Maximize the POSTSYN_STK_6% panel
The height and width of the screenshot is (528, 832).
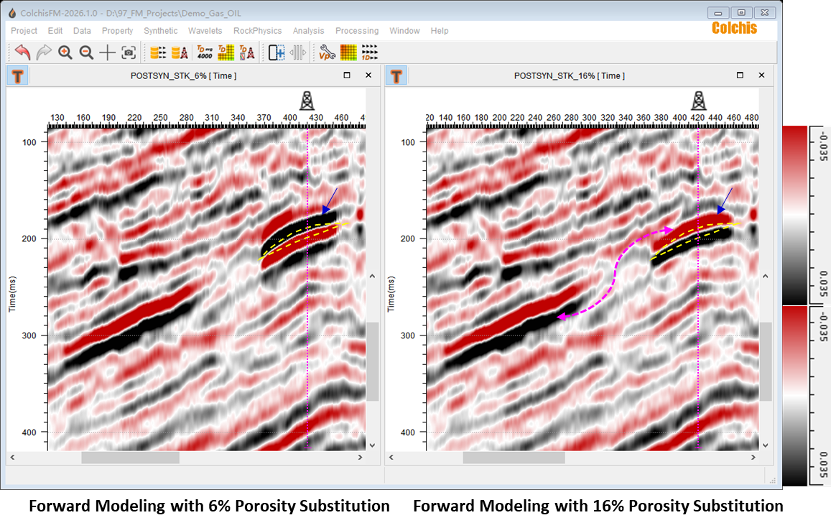tap(347, 75)
